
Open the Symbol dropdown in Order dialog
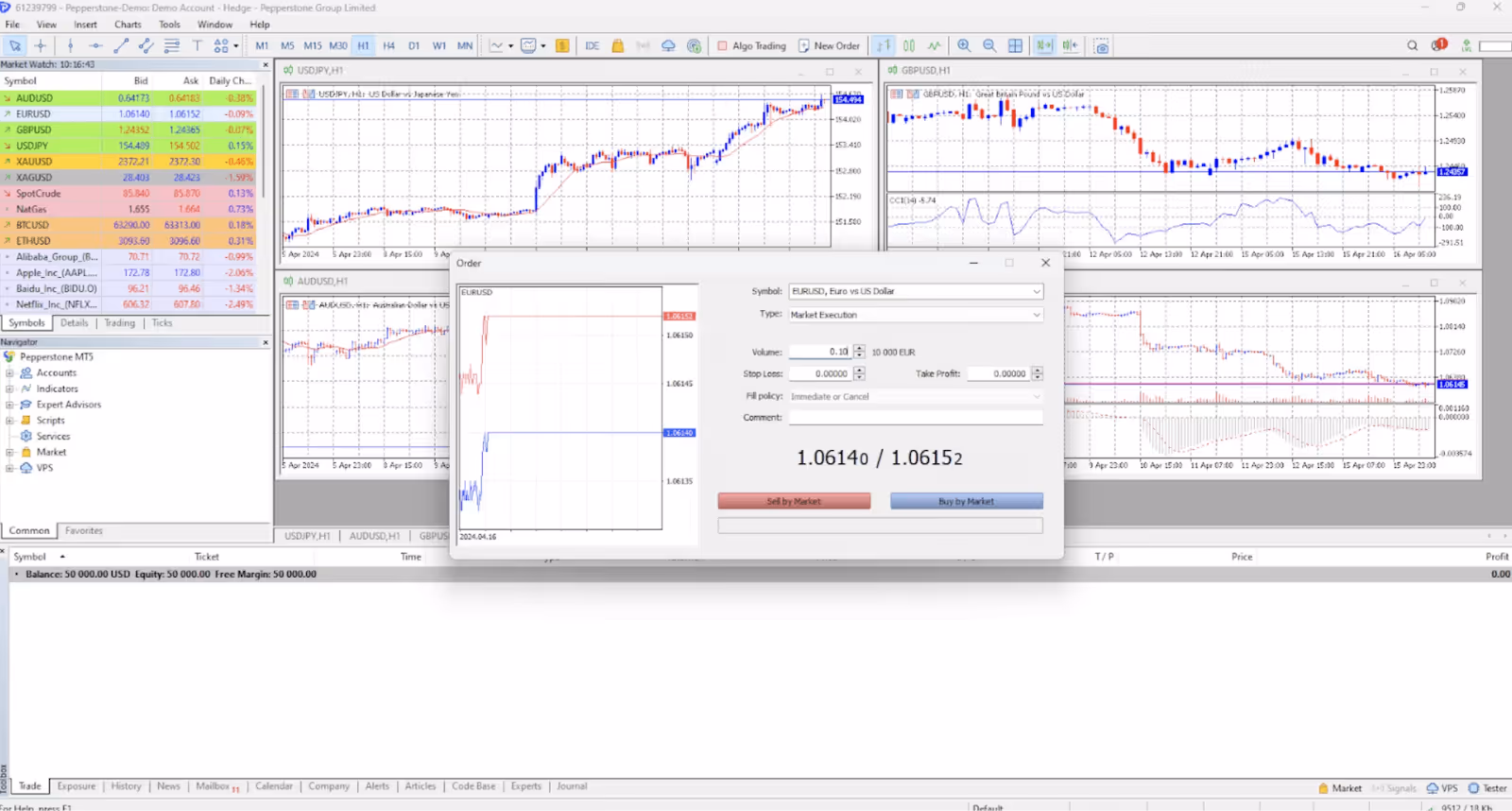click(x=916, y=291)
